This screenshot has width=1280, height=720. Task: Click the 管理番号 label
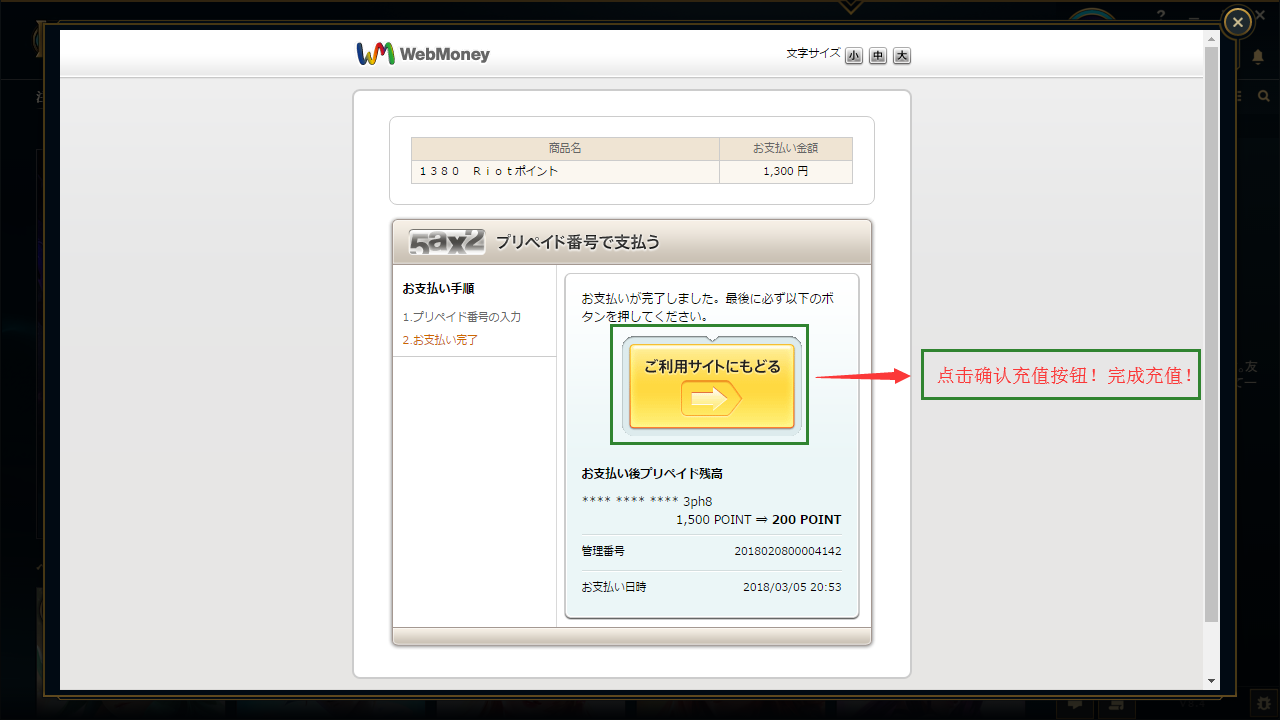pyautogui.click(x=603, y=551)
